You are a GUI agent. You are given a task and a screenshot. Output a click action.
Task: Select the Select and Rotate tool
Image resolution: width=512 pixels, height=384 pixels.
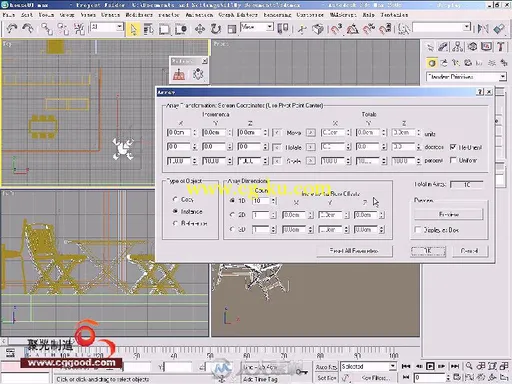[x=216, y=29]
